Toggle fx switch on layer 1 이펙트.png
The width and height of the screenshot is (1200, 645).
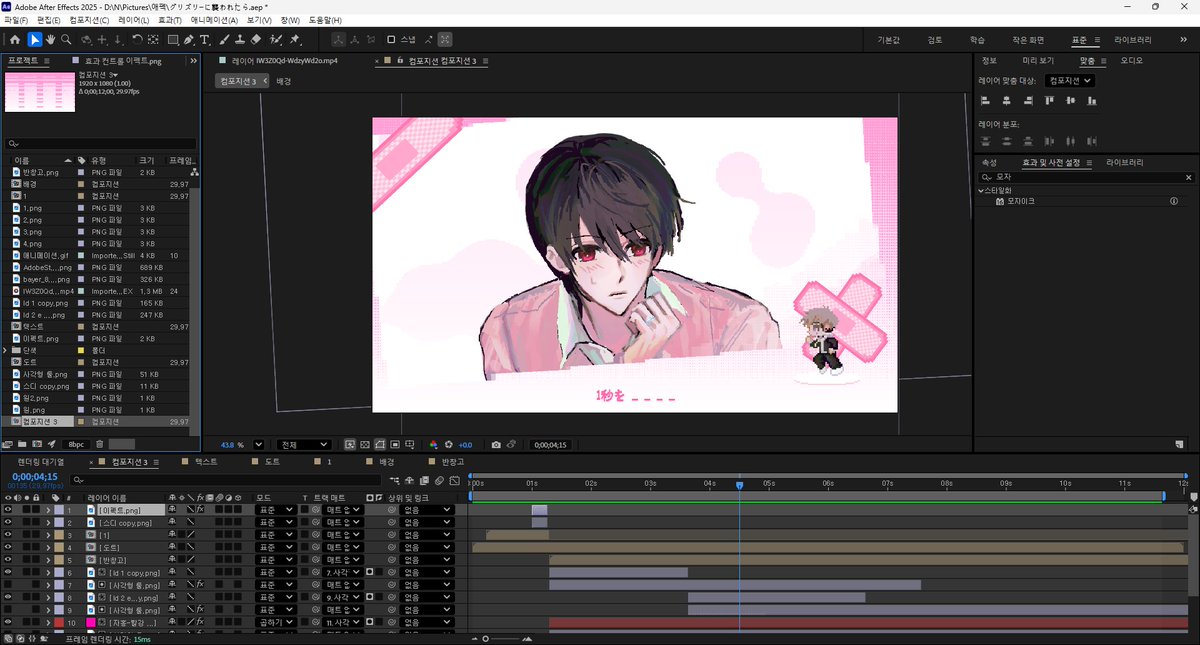pos(200,510)
